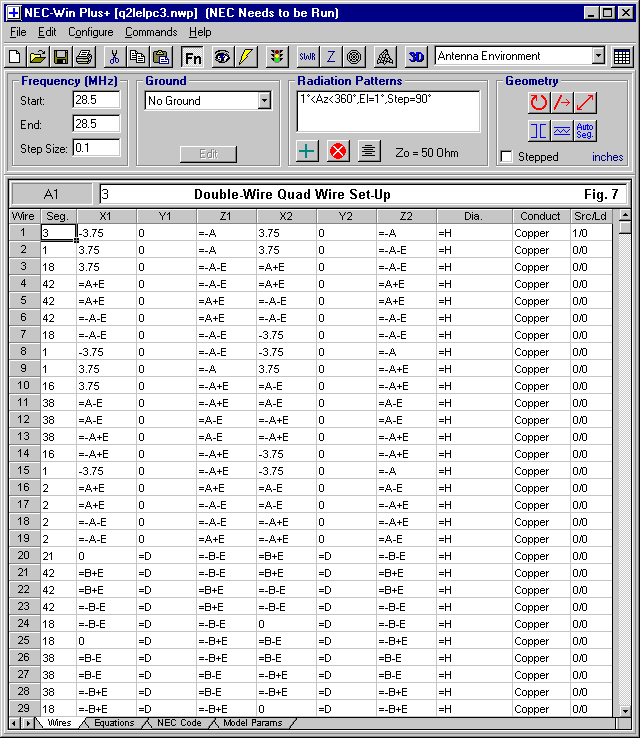The image size is (640, 738).
Task: Expand the Ground type dropdown
Action: point(264,101)
